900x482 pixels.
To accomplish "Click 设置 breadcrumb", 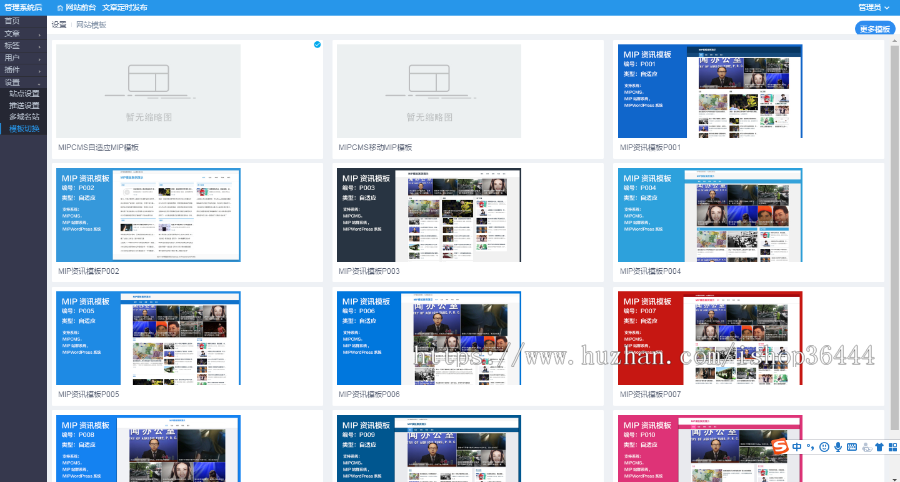I will pos(59,25).
